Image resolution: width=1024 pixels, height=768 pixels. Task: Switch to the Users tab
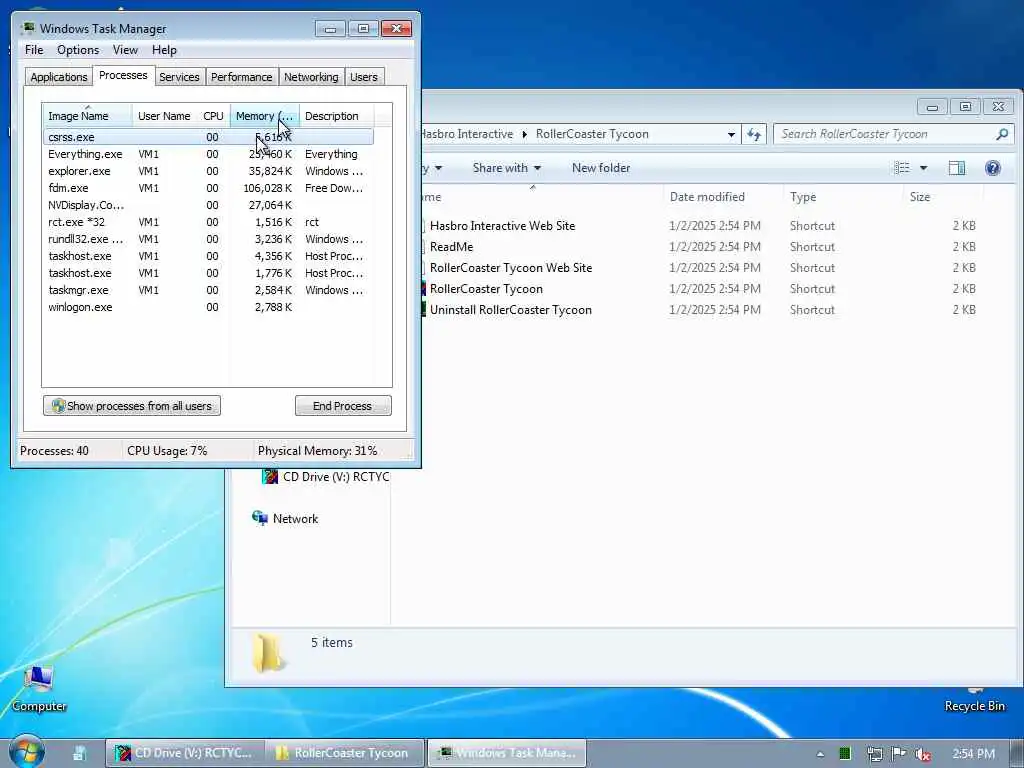pyautogui.click(x=364, y=77)
